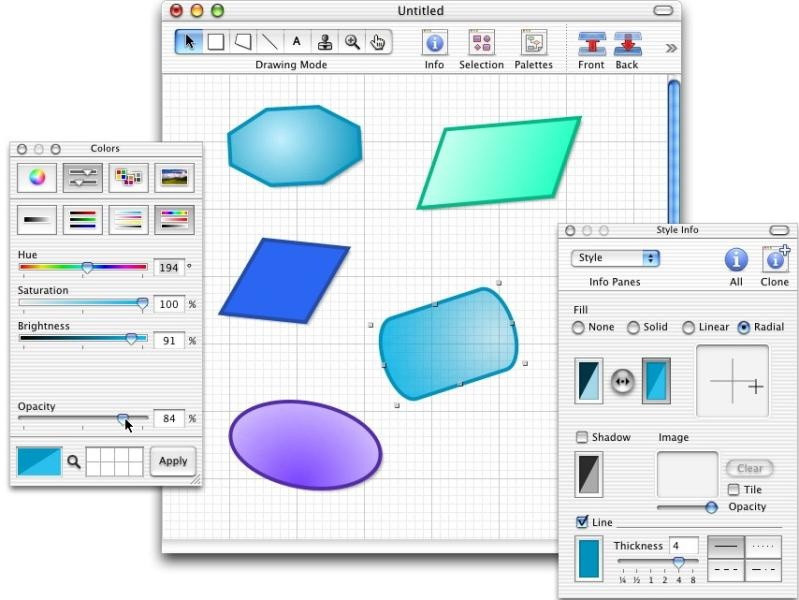The width and height of the screenshot is (799, 600).
Task: Select the None fill radio button
Action: coord(578,328)
